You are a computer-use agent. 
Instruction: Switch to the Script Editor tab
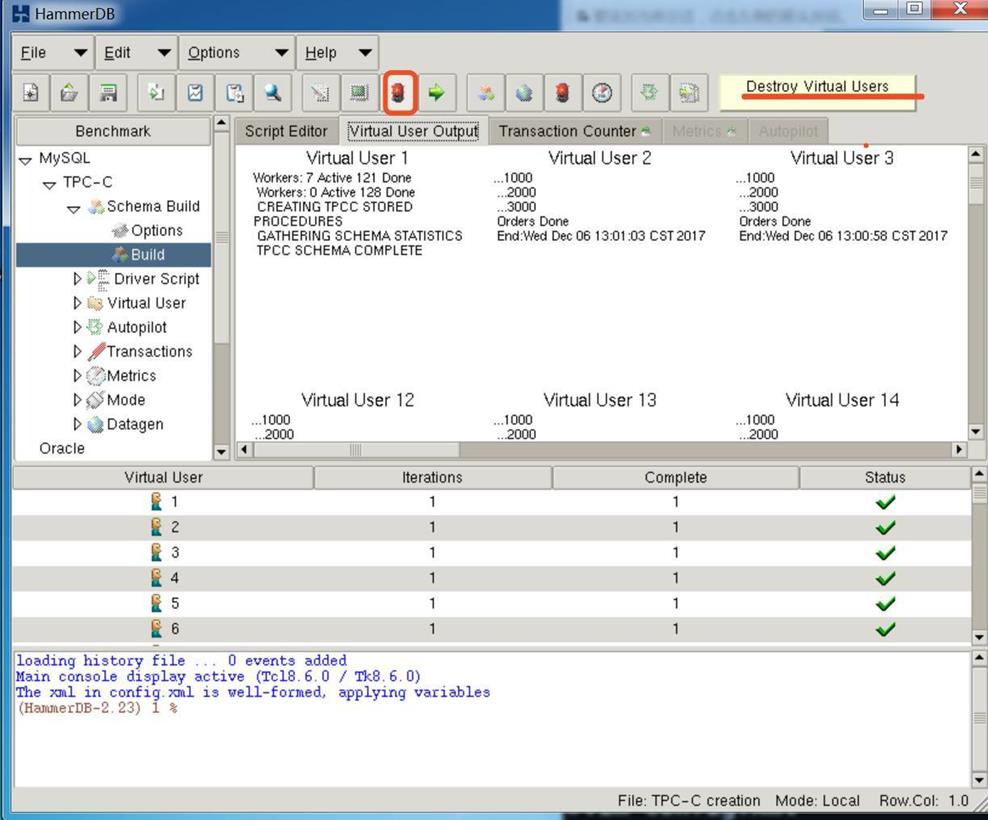click(286, 131)
